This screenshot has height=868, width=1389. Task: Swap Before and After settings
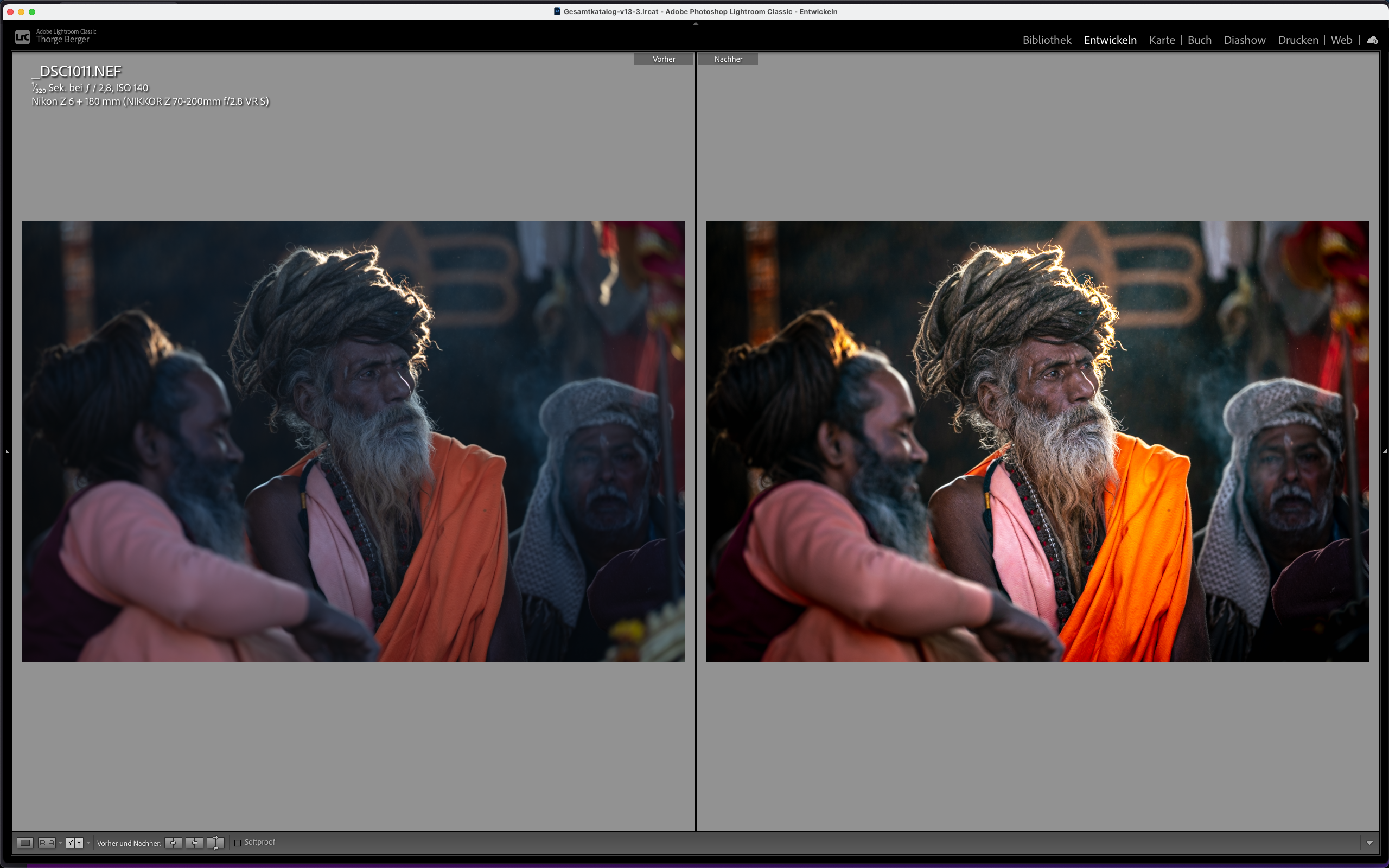[216, 842]
